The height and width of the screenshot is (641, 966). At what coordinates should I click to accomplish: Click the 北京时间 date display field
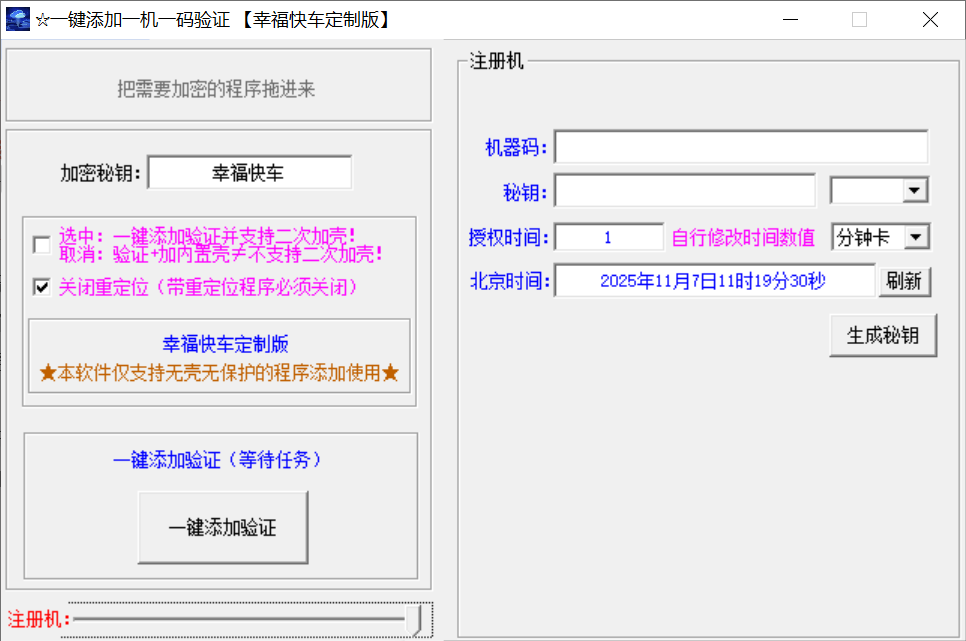click(714, 281)
